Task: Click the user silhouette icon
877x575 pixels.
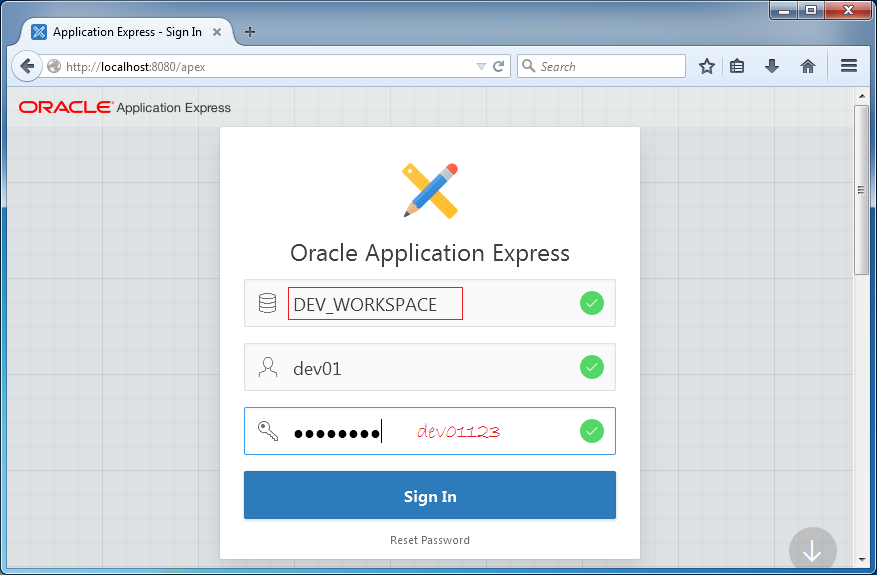Action: point(268,367)
